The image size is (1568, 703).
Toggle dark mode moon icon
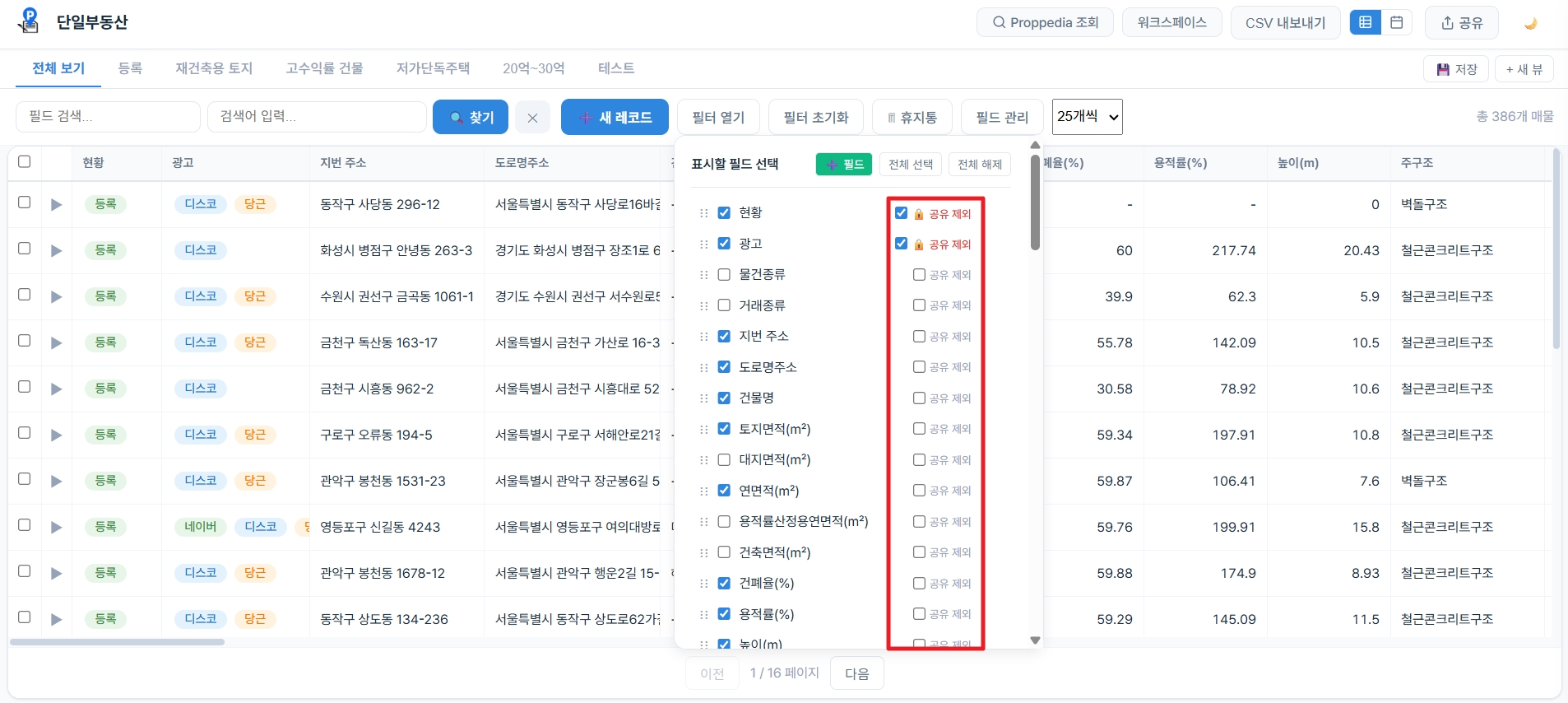[1530, 23]
